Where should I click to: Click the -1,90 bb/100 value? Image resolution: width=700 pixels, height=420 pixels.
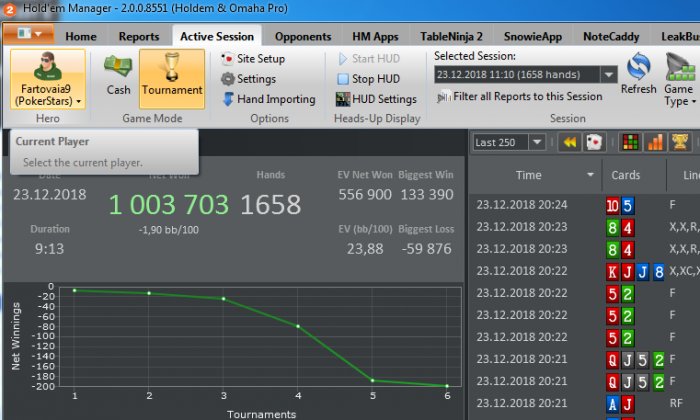click(x=169, y=230)
